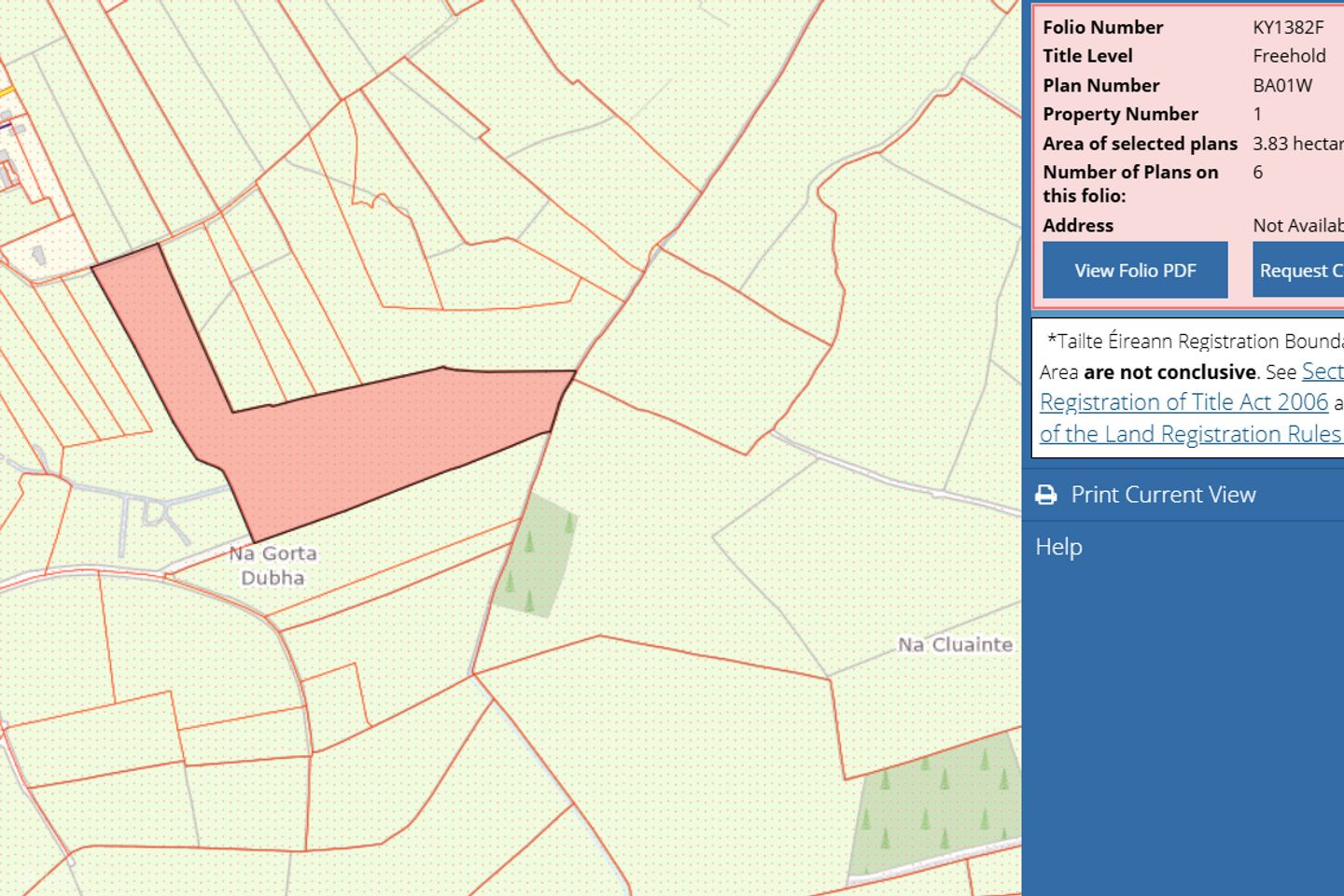Open the View Folio PDF button

coord(1135,271)
